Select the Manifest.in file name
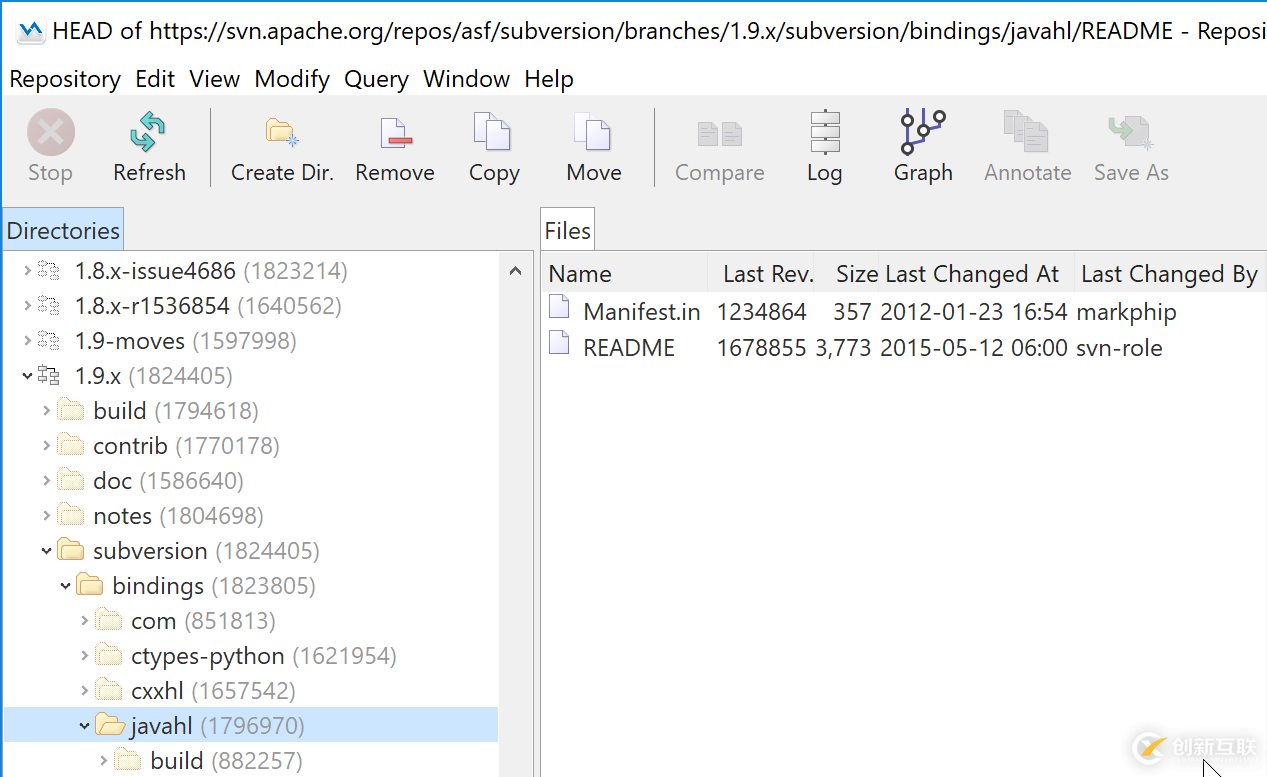This screenshot has height=777, width=1267. pos(642,312)
